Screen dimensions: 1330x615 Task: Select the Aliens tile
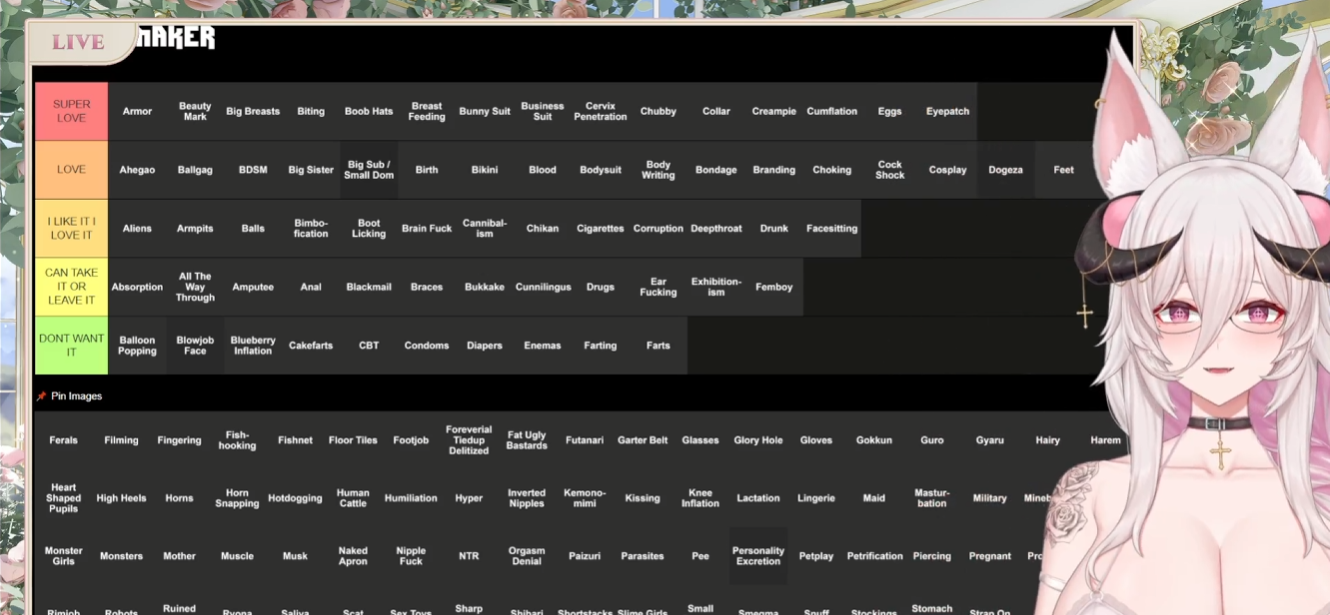coord(137,228)
